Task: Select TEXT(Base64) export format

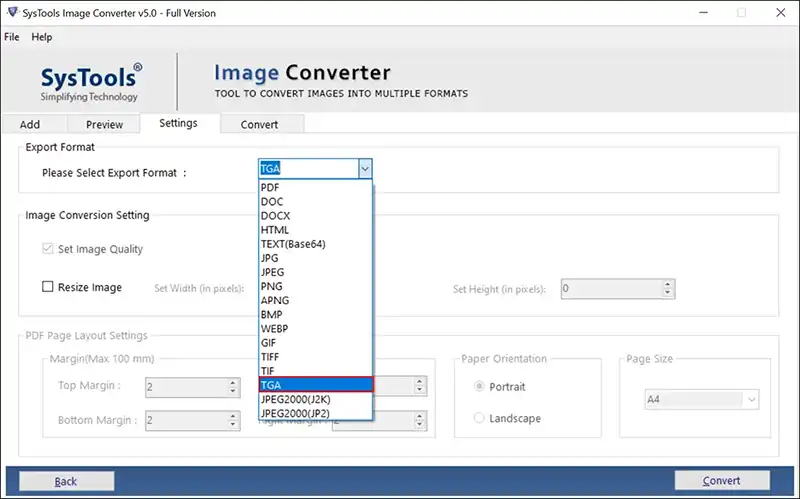Action: click(315, 244)
